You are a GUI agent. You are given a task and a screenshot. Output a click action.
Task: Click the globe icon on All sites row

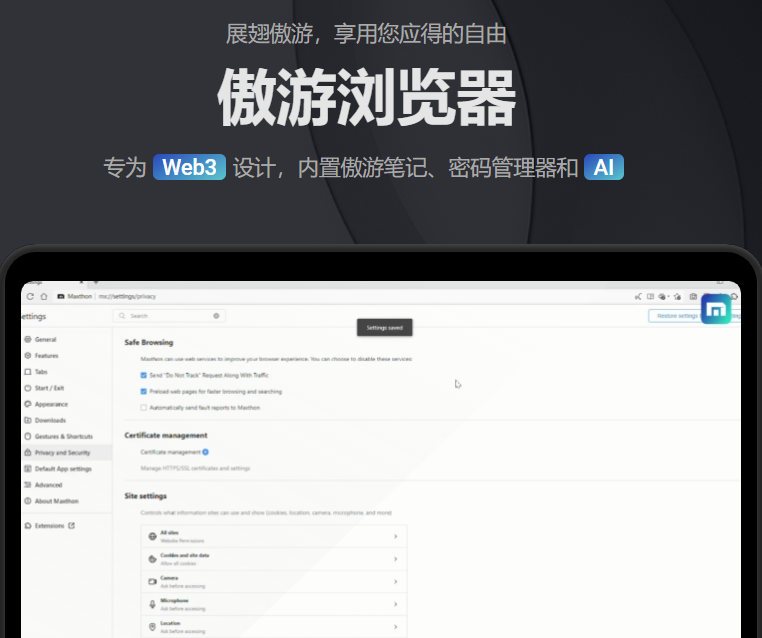point(152,536)
